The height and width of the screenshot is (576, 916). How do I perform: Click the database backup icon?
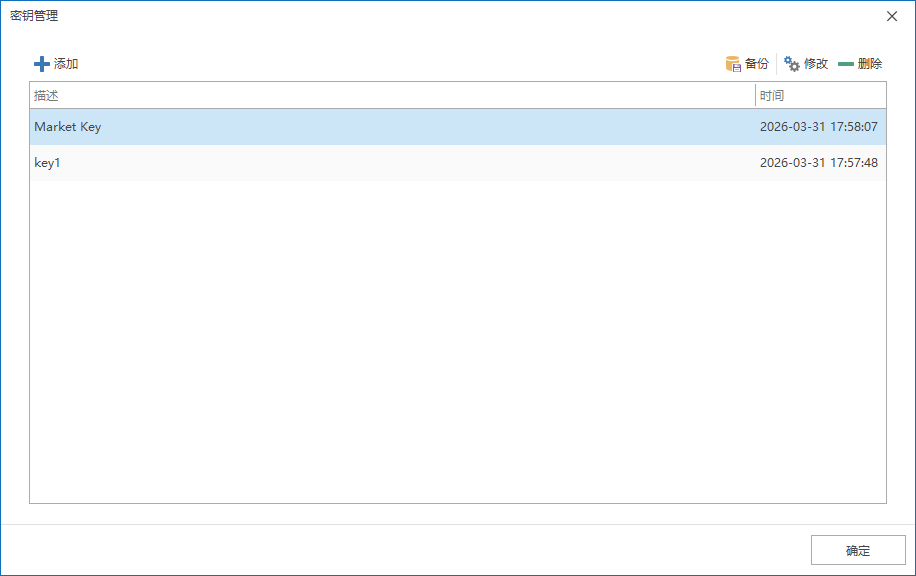[733, 64]
